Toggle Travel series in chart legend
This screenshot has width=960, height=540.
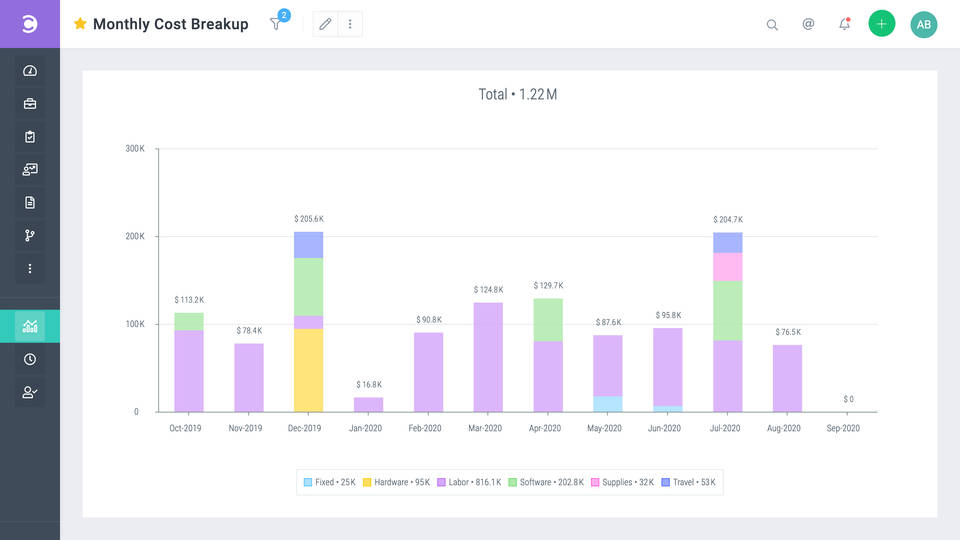(688, 482)
